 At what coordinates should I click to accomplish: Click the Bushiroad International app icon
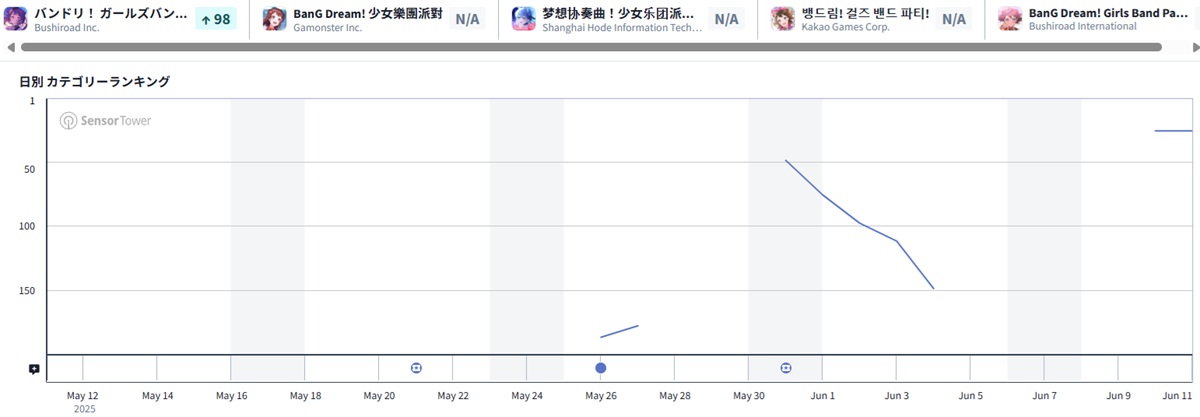pyautogui.click(x=1010, y=19)
